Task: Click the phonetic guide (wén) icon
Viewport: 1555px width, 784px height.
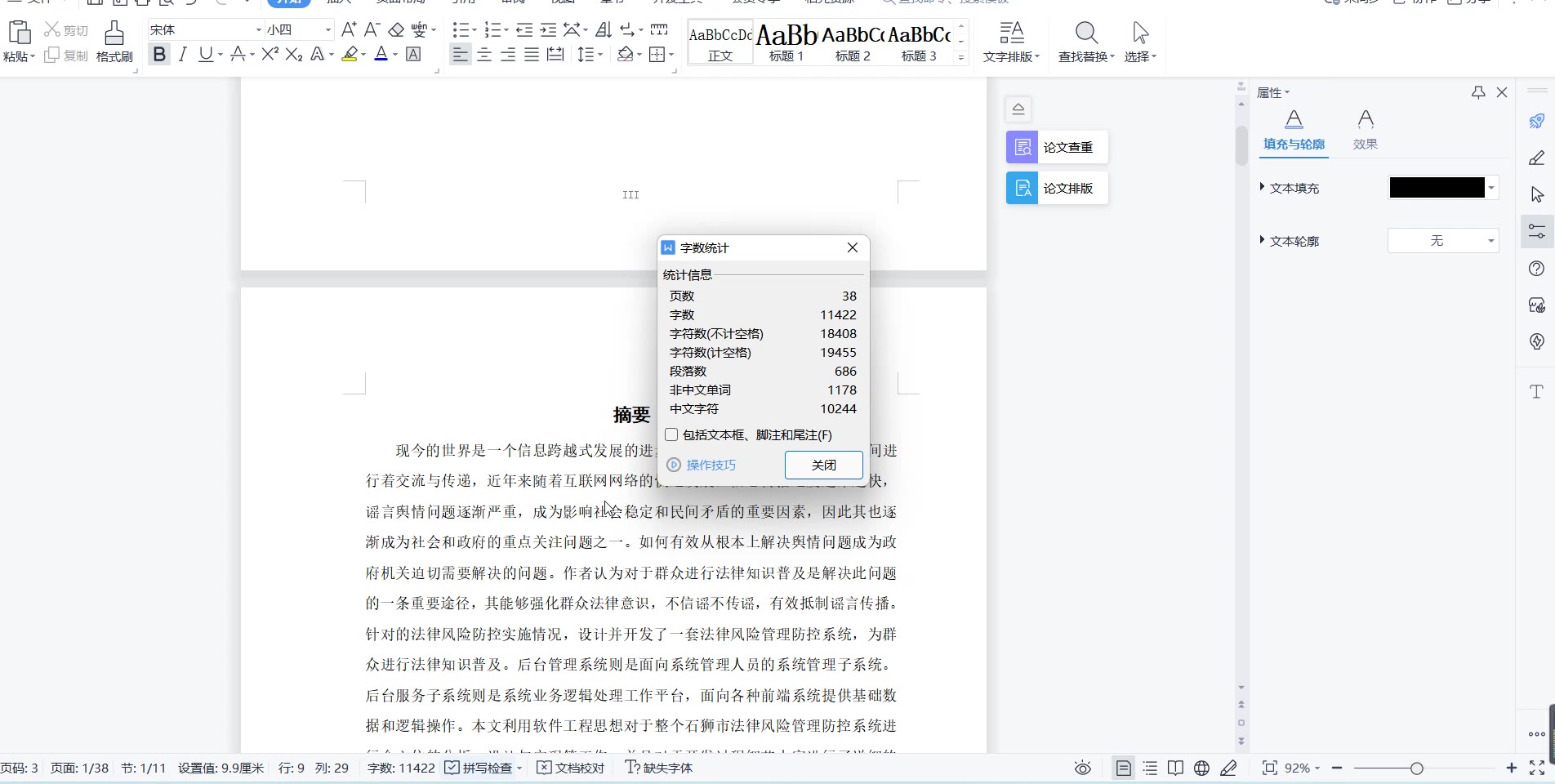Action: (x=419, y=30)
